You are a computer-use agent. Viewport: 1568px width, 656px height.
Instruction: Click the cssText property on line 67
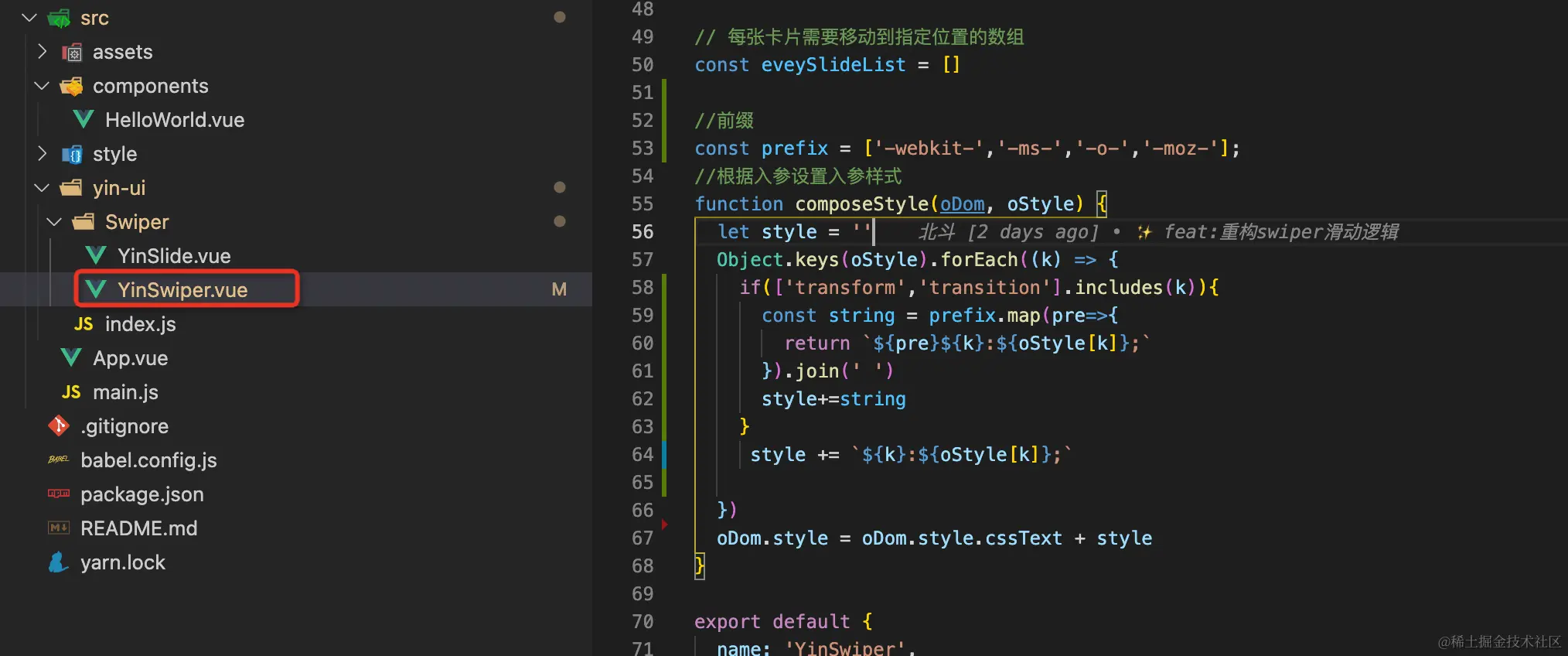point(1024,538)
